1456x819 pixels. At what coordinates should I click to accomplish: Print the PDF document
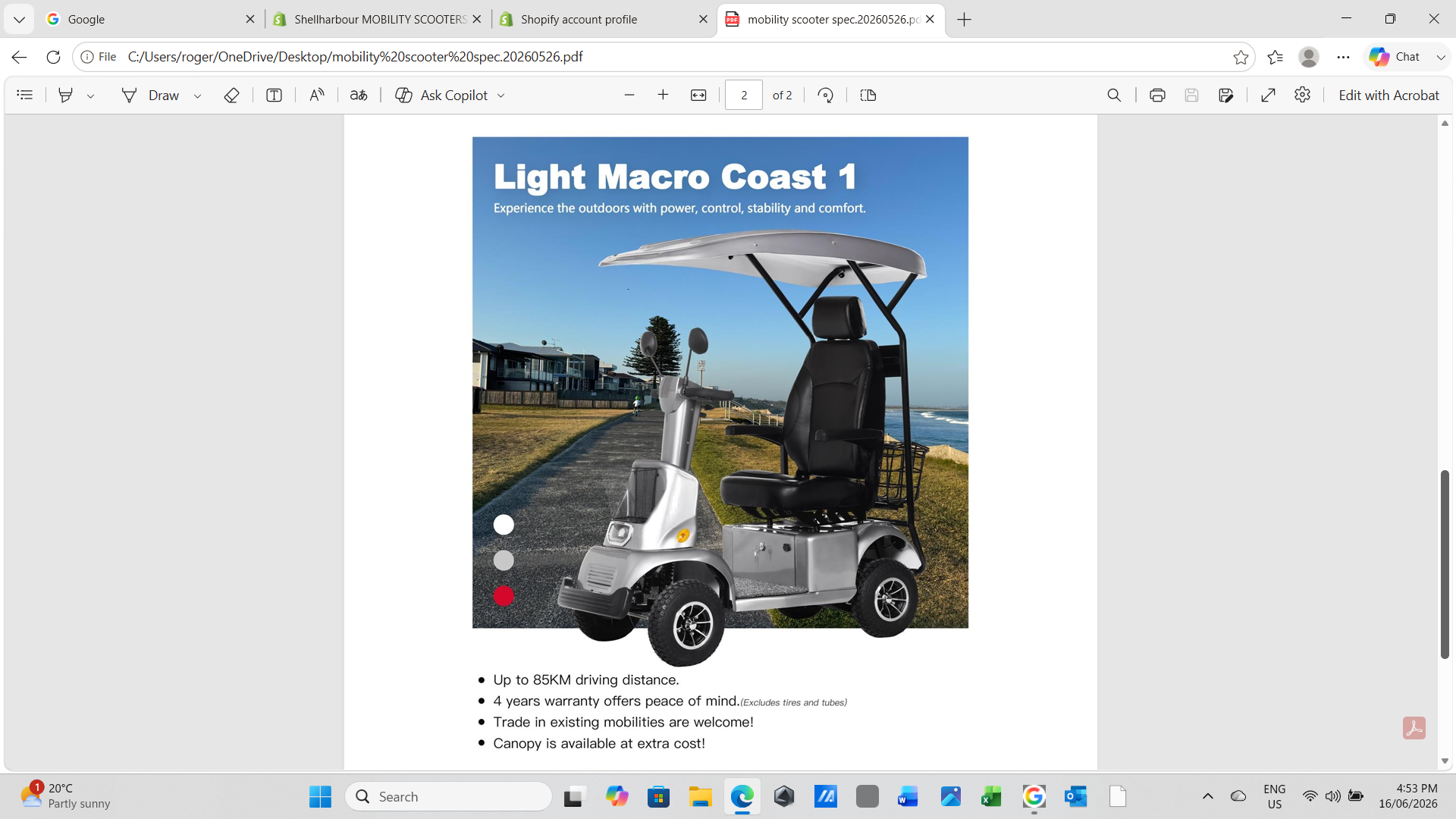click(1157, 95)
